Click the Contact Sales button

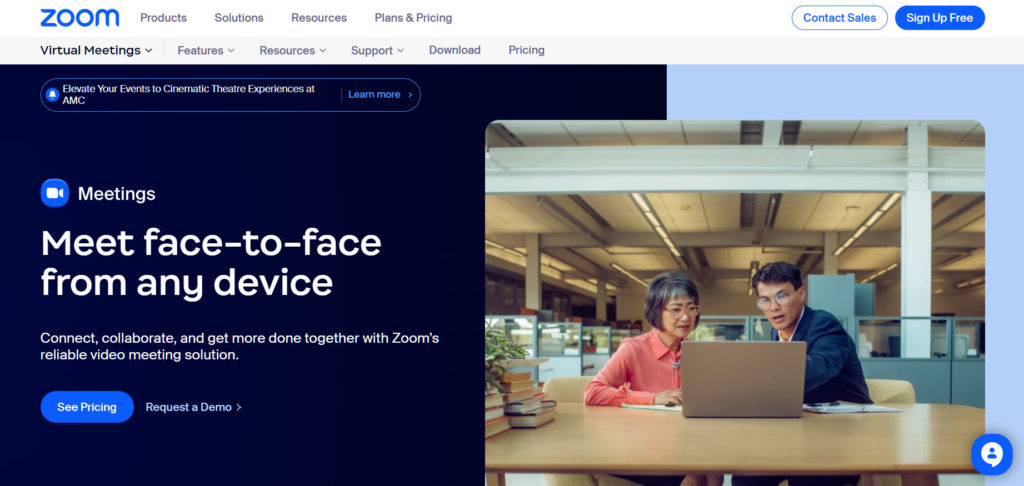pos(839,18)
